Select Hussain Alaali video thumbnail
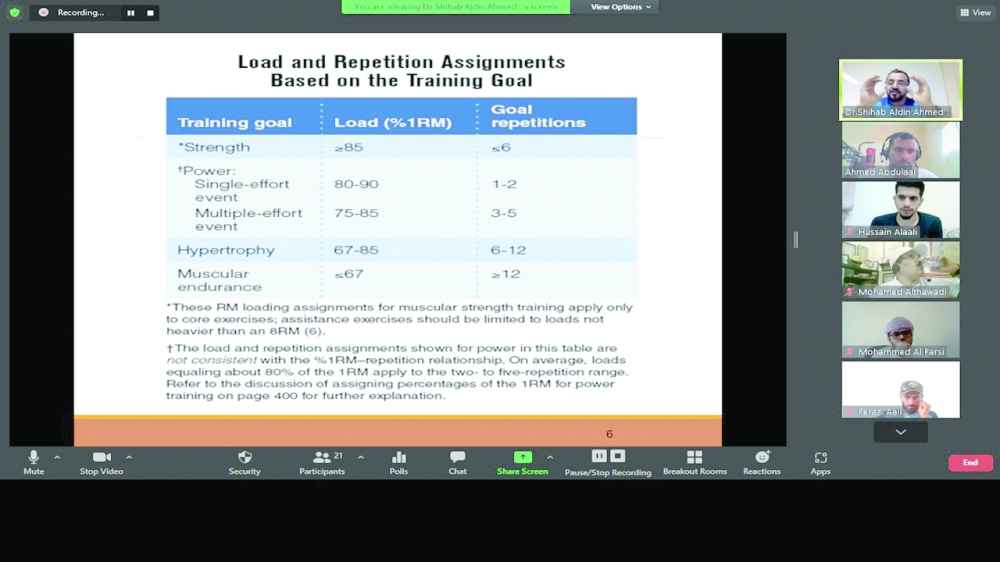Image resolution: width=1000 pixels, height=562 pixels. tap(901, 210)
